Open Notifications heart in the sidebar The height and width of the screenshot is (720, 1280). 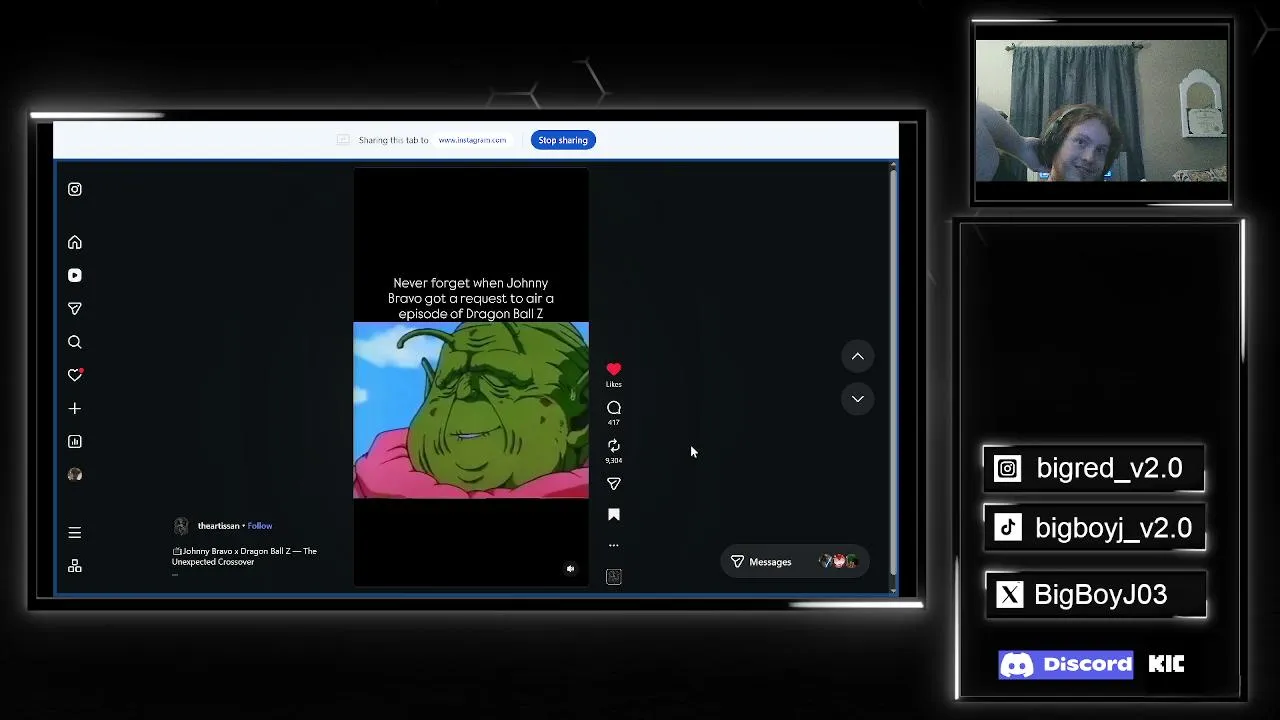pos(75,375)
